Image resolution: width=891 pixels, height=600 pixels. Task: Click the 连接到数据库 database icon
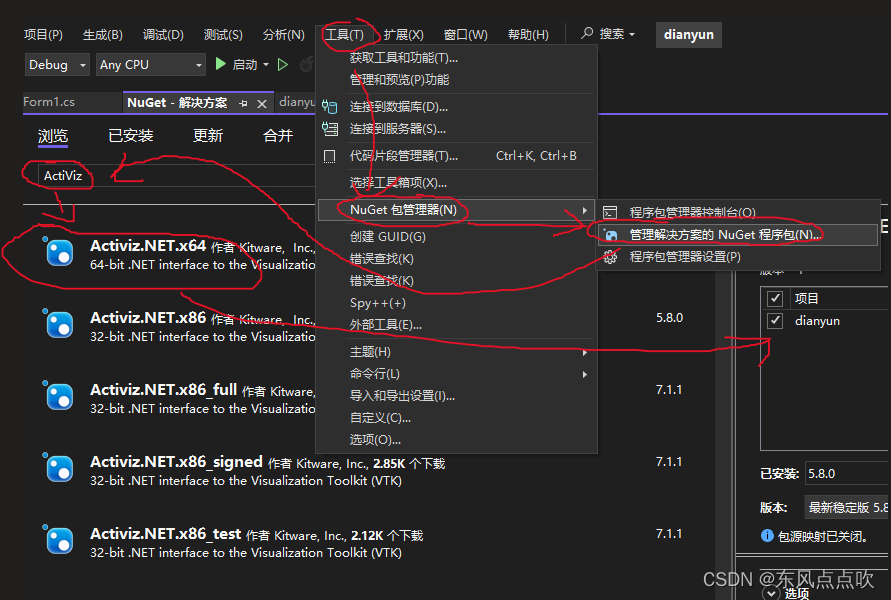(331, 106)
